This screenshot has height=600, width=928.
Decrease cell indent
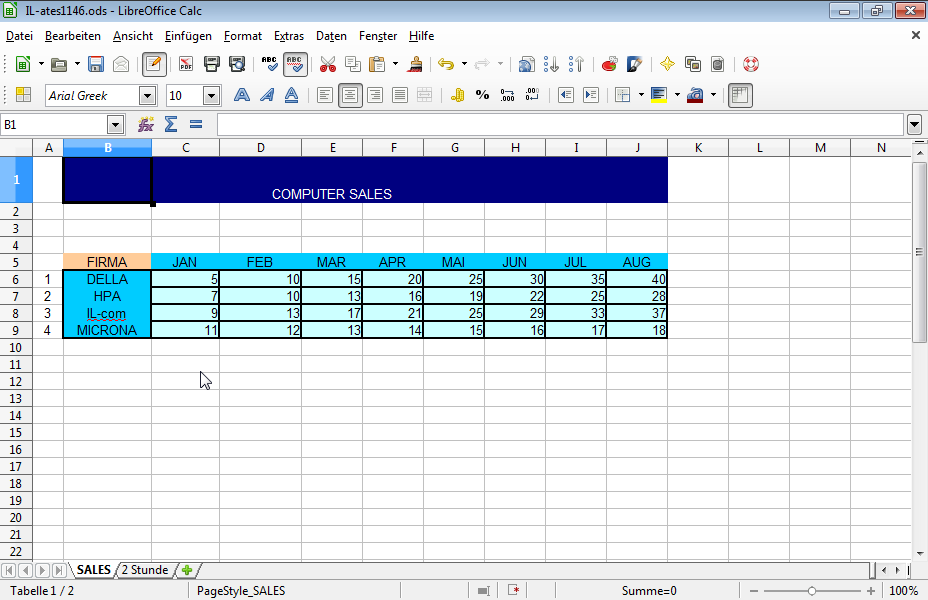[566, 95]
